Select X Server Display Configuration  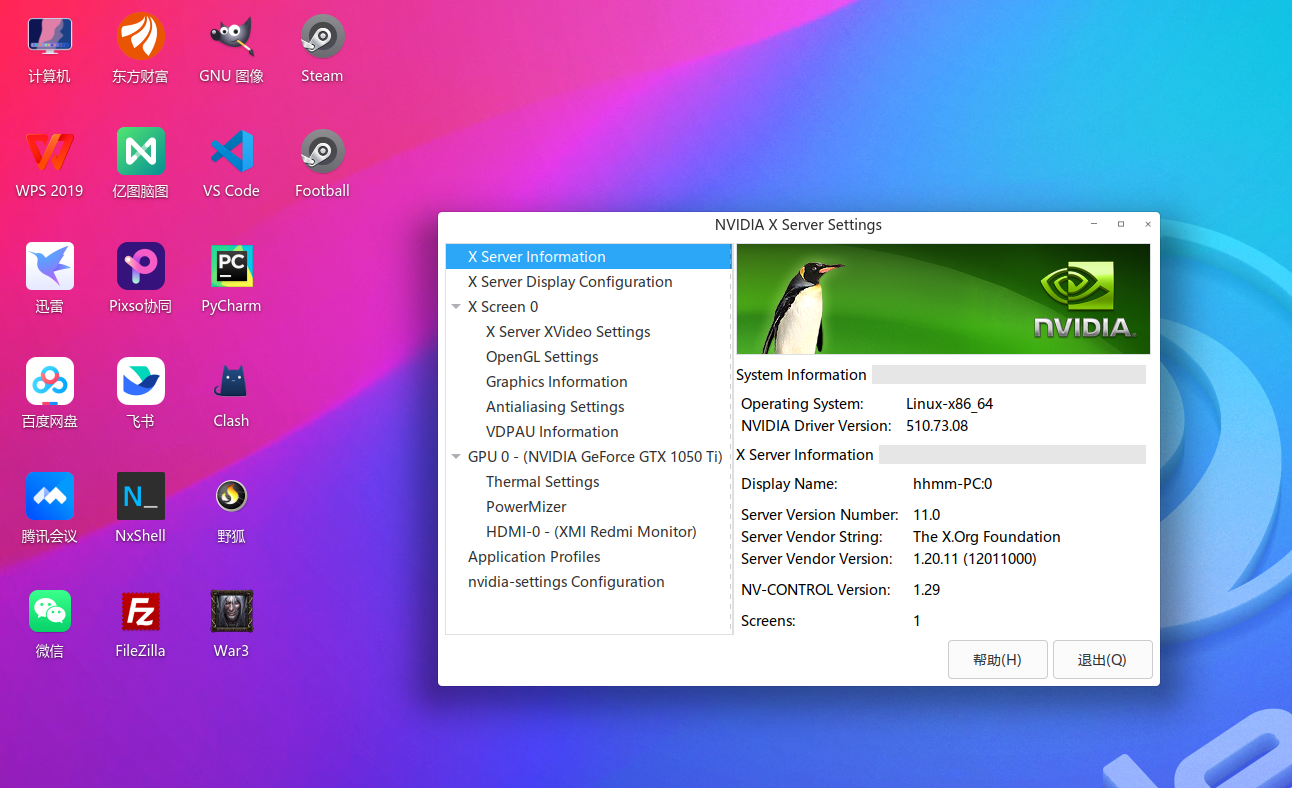click(570, 282)
